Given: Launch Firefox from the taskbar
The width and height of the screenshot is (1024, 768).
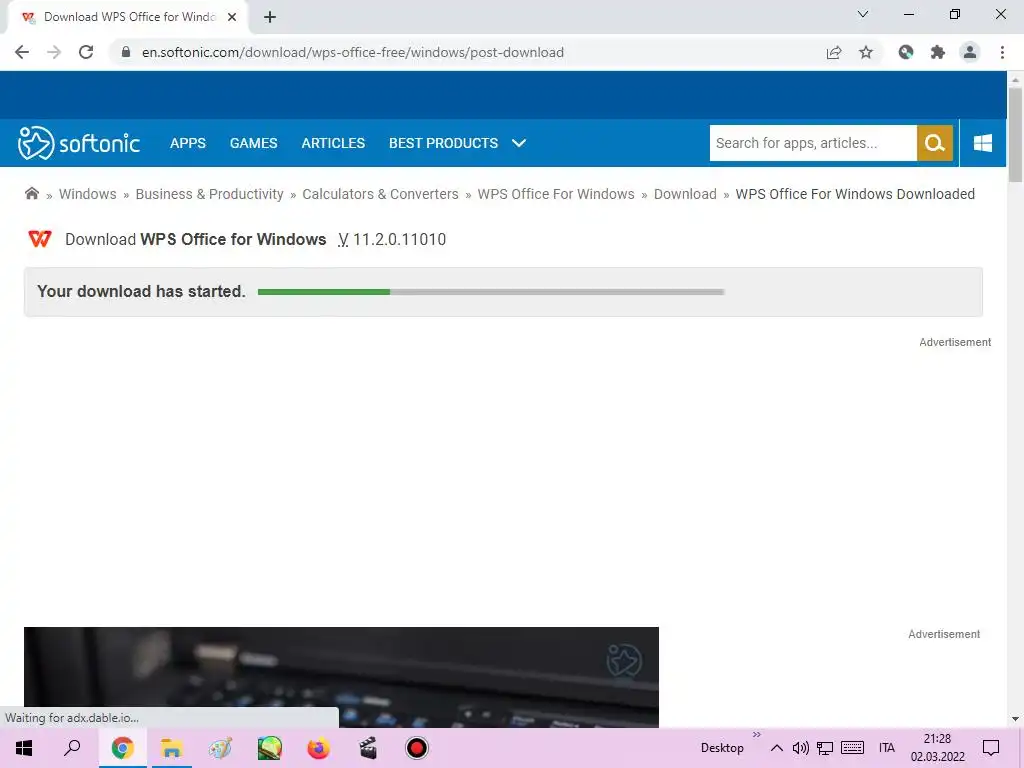Looking at the screenshot, I should pos(318,748).
